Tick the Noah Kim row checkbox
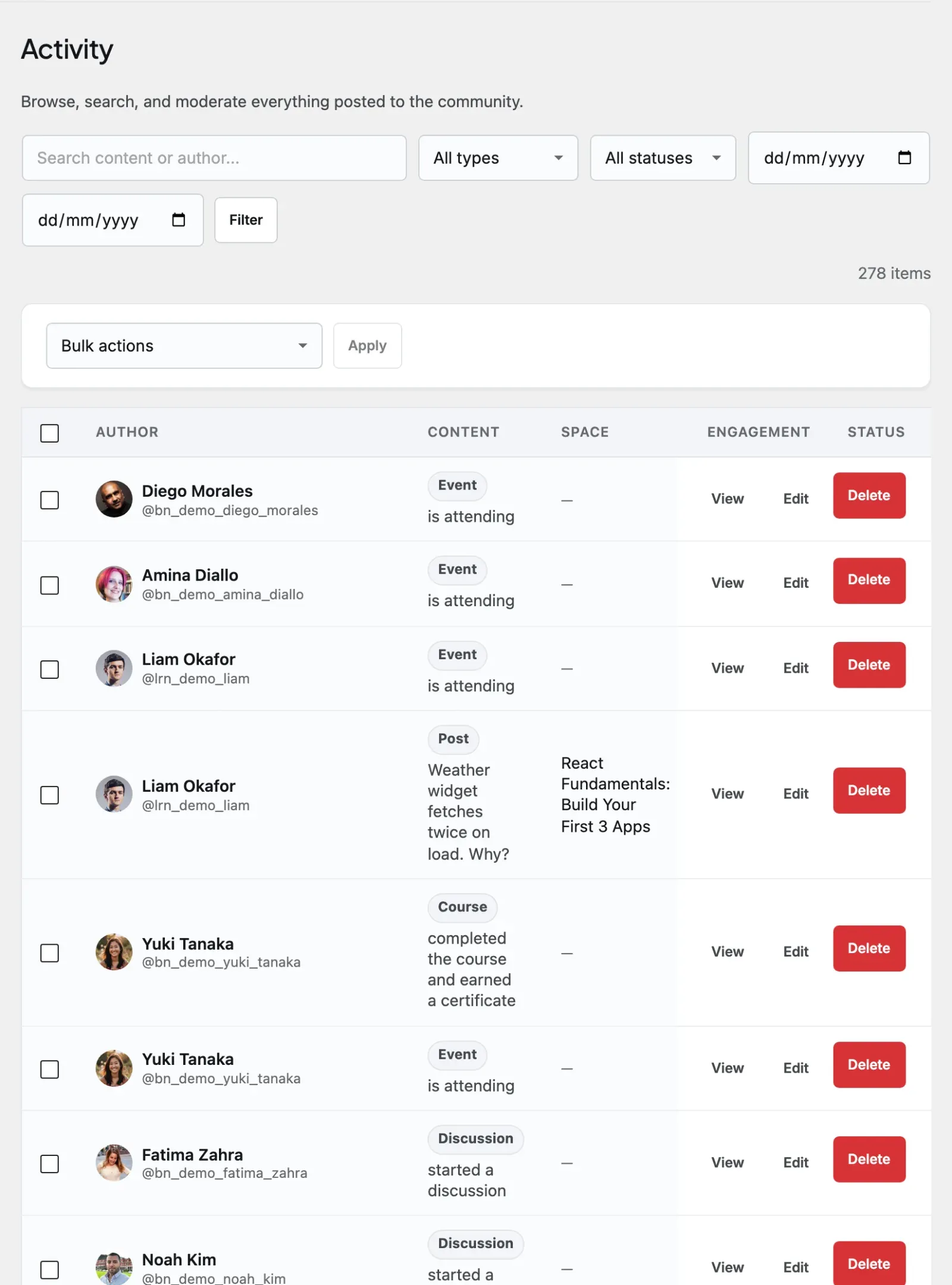 pyautogui.click(x=49, y=1269)
